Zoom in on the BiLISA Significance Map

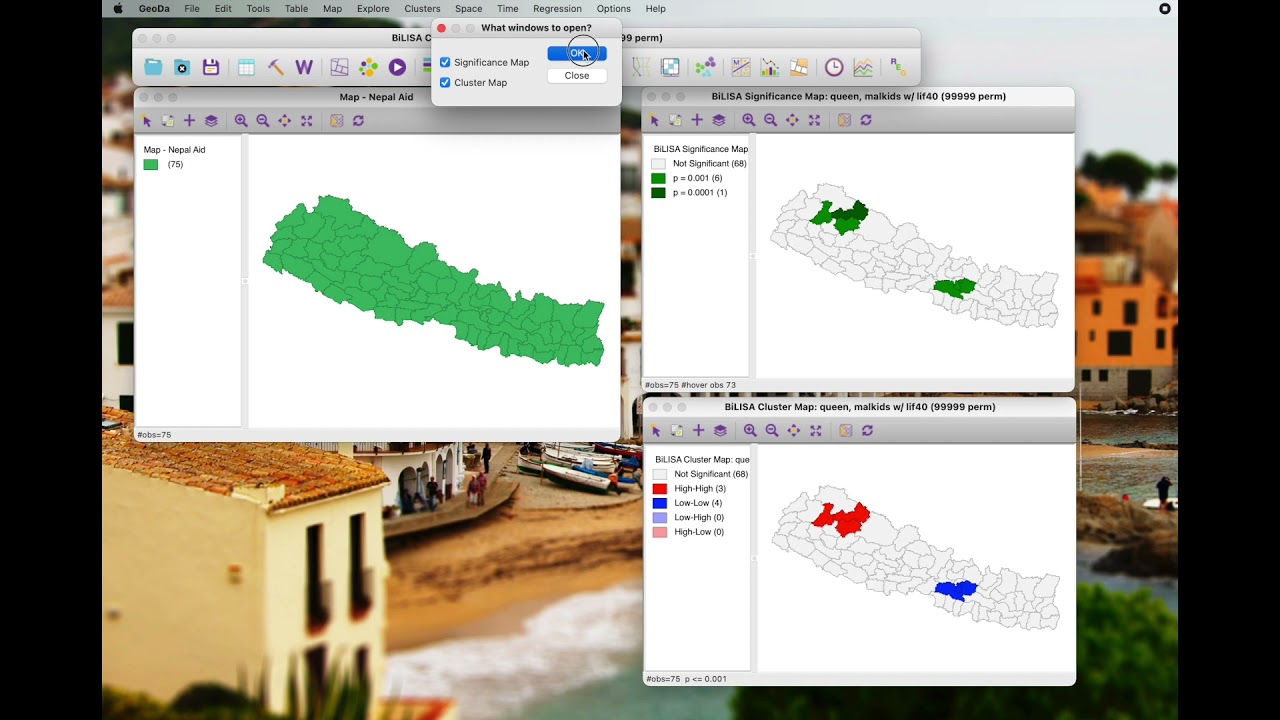pyautogui.click(x=749, y=120)
